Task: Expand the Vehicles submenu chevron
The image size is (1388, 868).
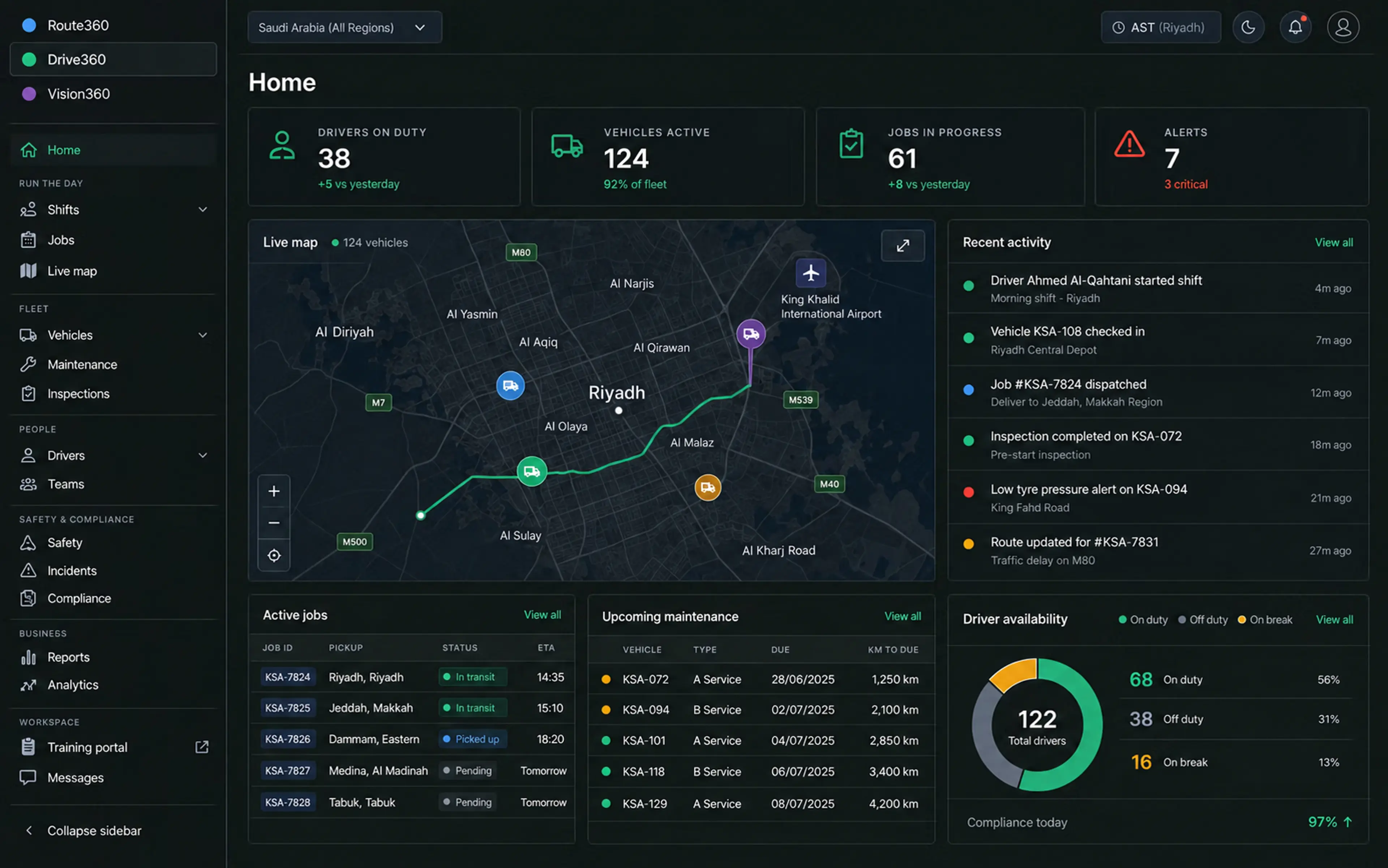Action: click(x=203, y=335)
